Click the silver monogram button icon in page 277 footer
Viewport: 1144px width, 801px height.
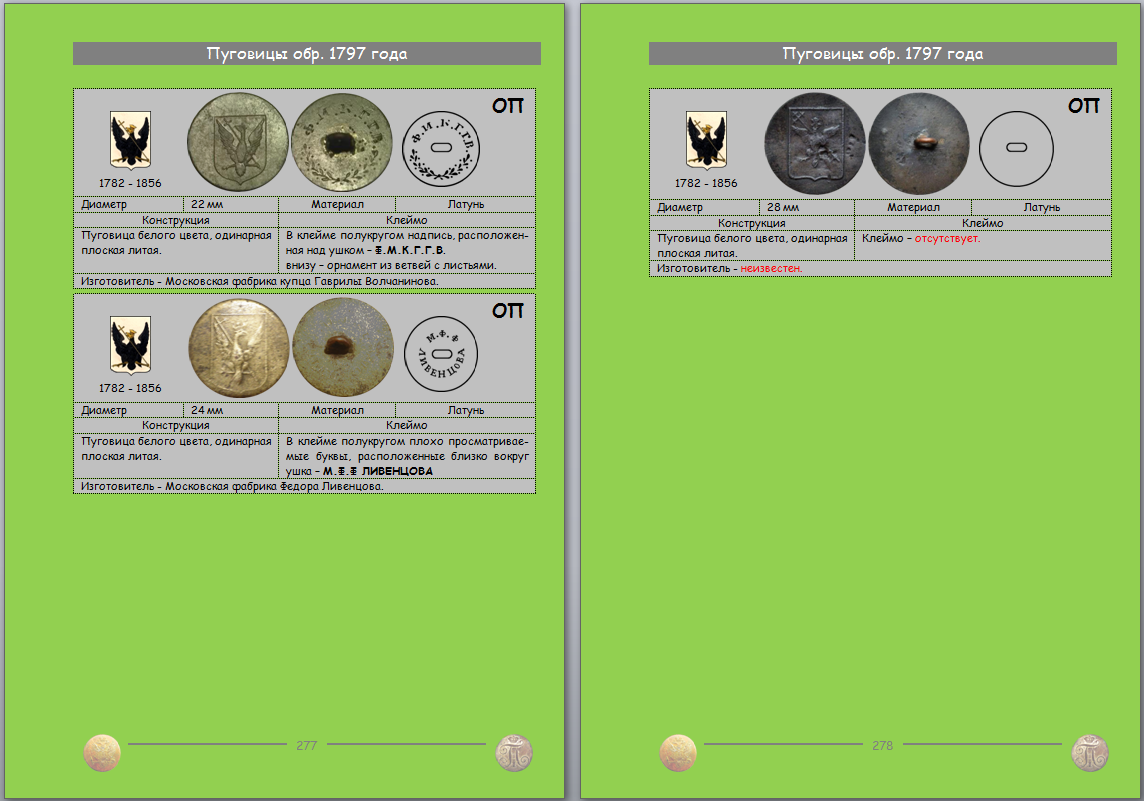pyautogui.click(x=514, y=752)
